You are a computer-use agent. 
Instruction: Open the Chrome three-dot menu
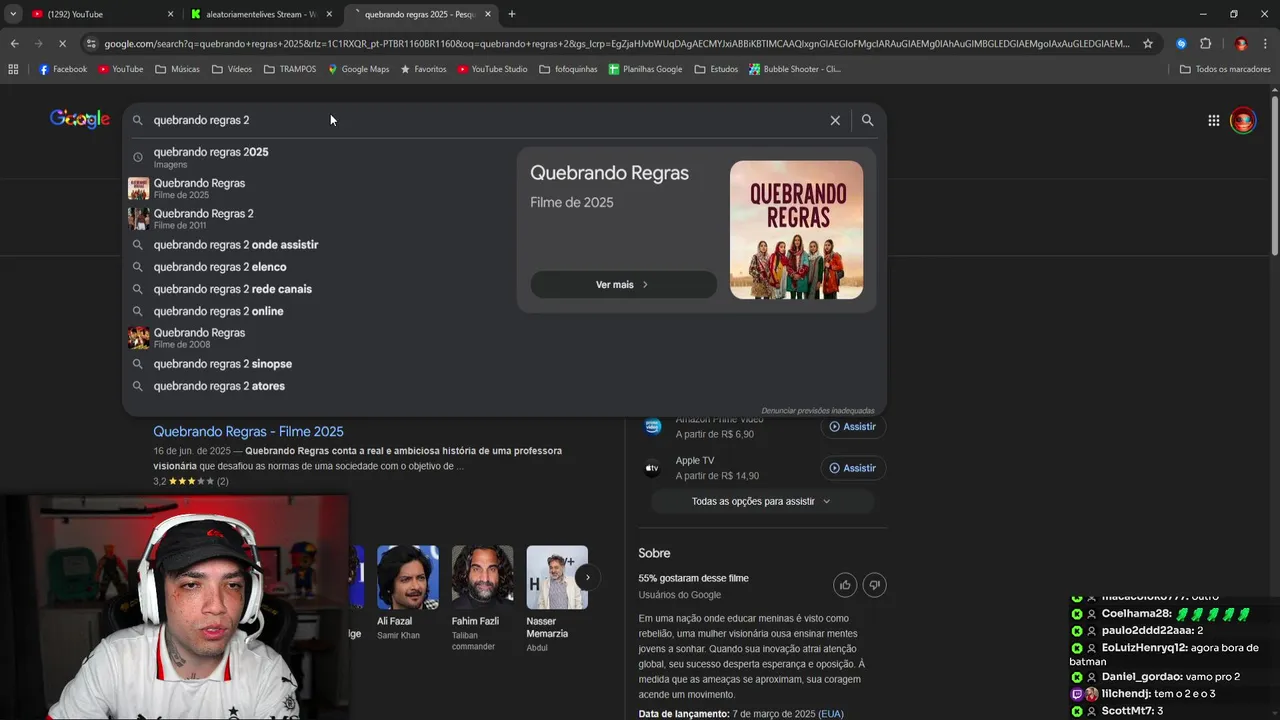coord(1266,44)
